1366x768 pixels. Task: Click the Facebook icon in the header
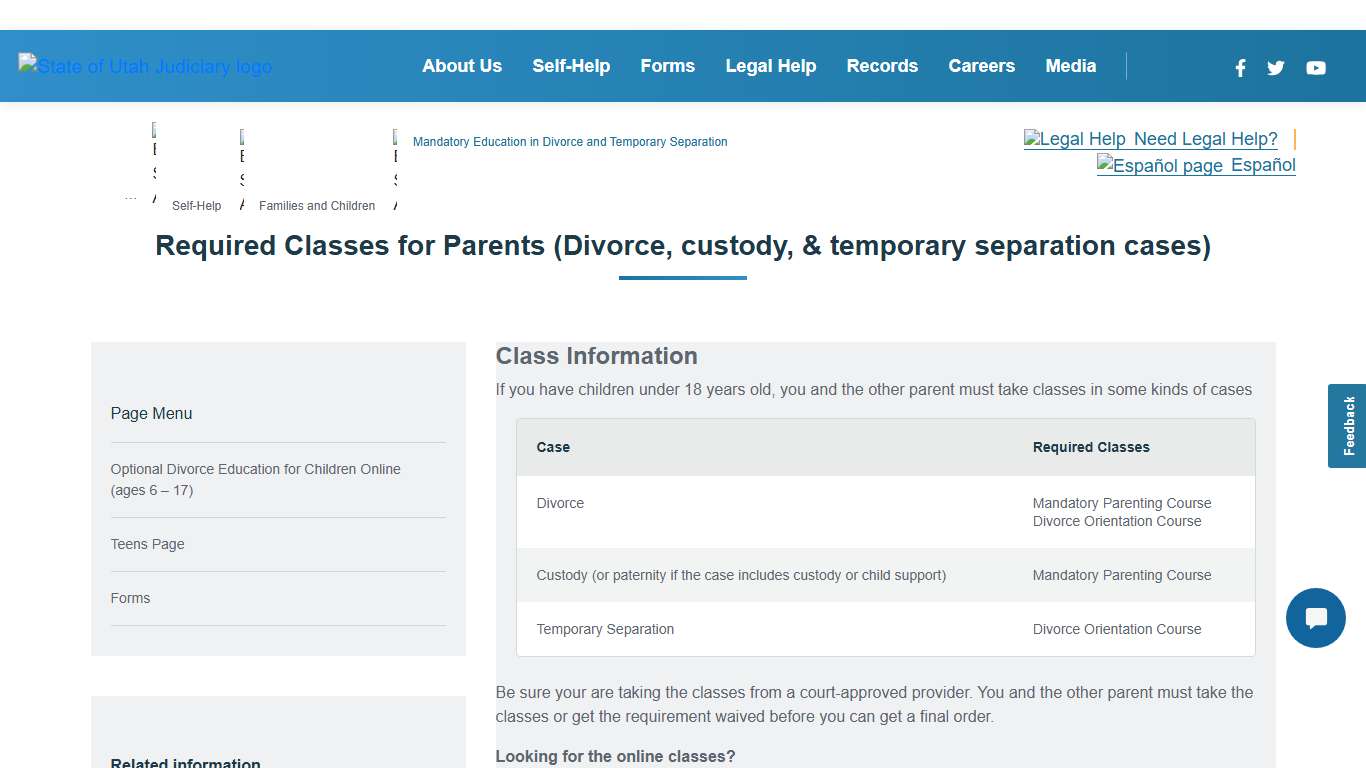point(1240,68)
